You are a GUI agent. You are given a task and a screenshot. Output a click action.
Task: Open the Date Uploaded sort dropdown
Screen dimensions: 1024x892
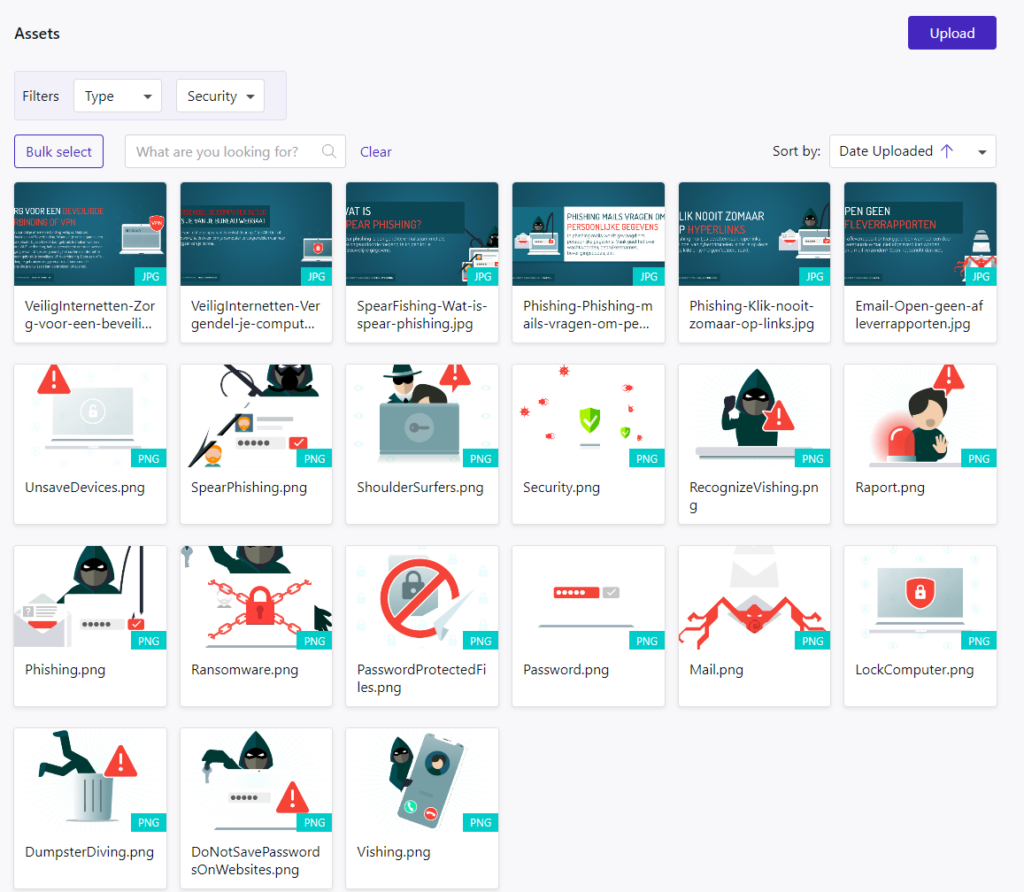982,152
